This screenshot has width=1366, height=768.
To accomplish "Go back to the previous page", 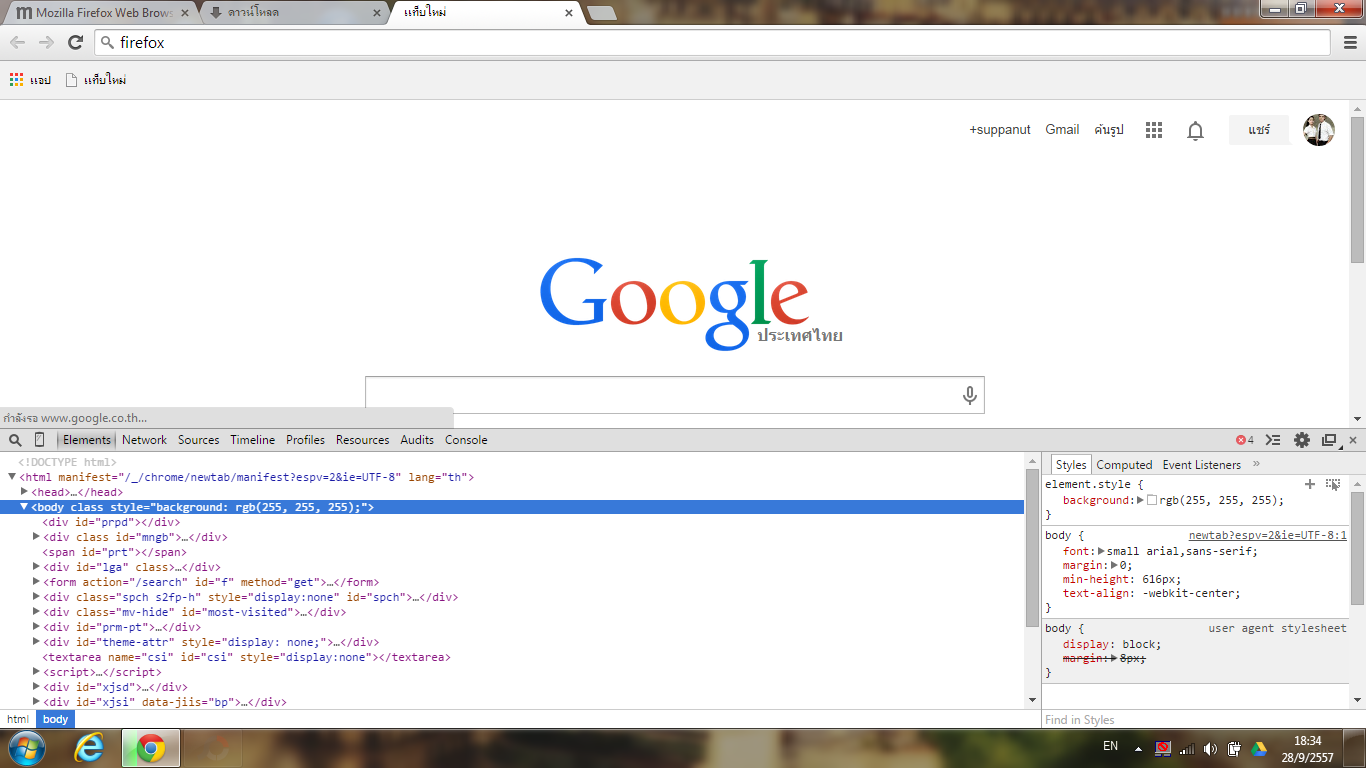I will click(17, 42).
